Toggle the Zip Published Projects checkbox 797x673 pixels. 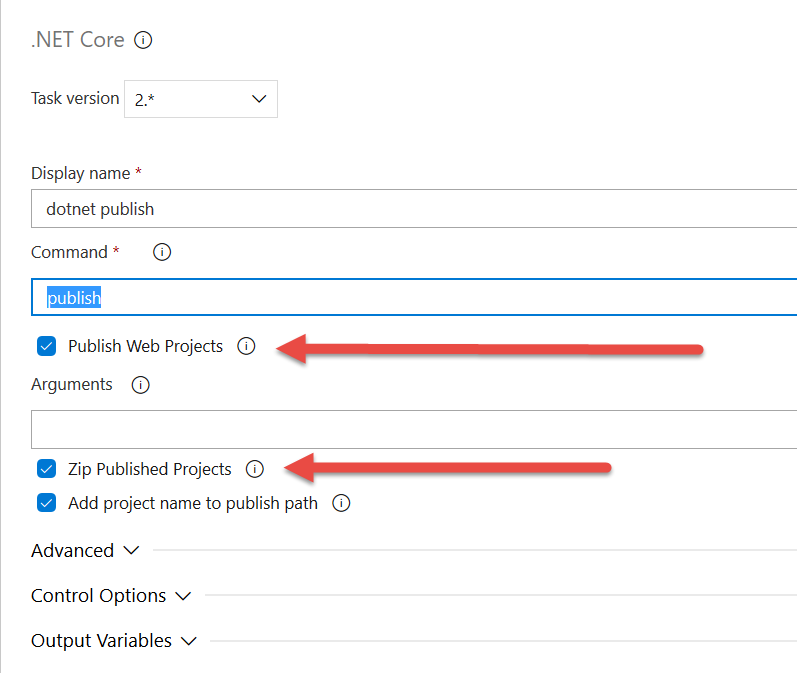47,468
